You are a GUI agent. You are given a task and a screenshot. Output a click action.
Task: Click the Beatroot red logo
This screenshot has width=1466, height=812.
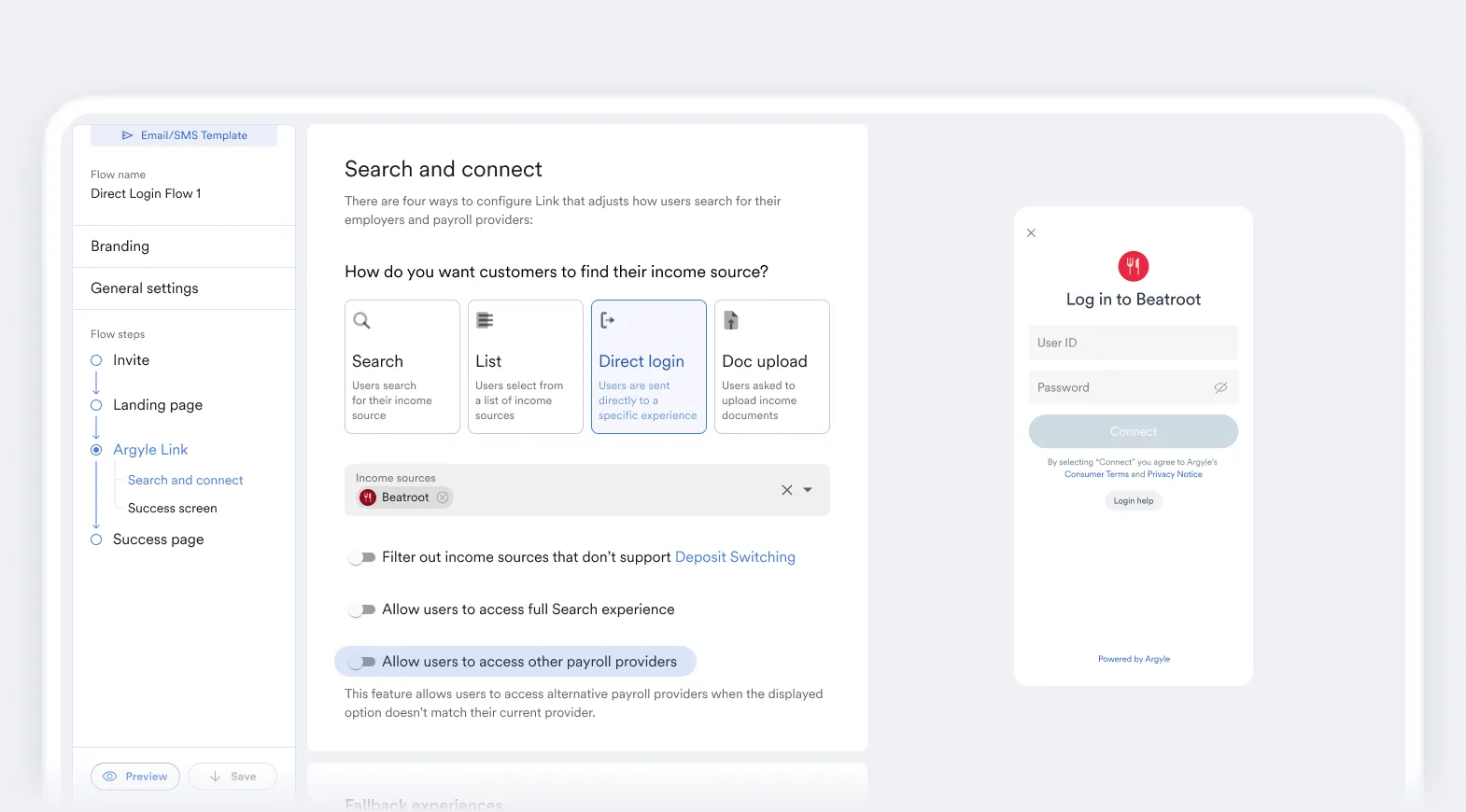point(1134,266)
